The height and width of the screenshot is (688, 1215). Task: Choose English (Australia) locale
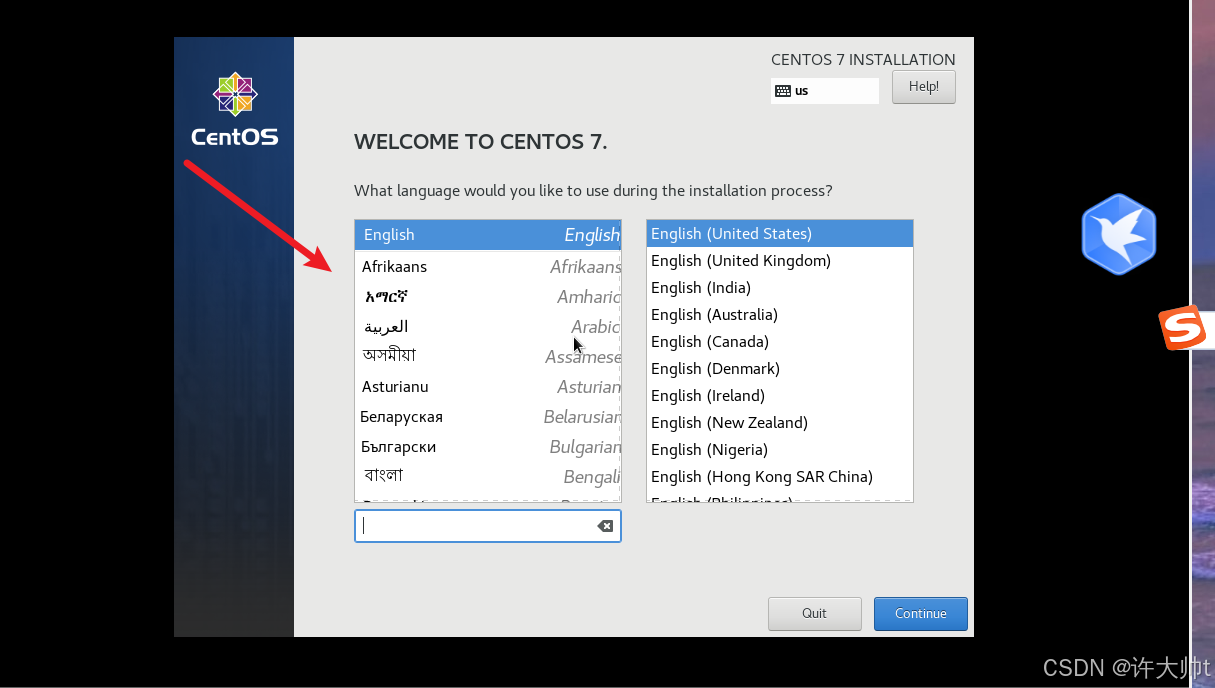coord(780,315)
